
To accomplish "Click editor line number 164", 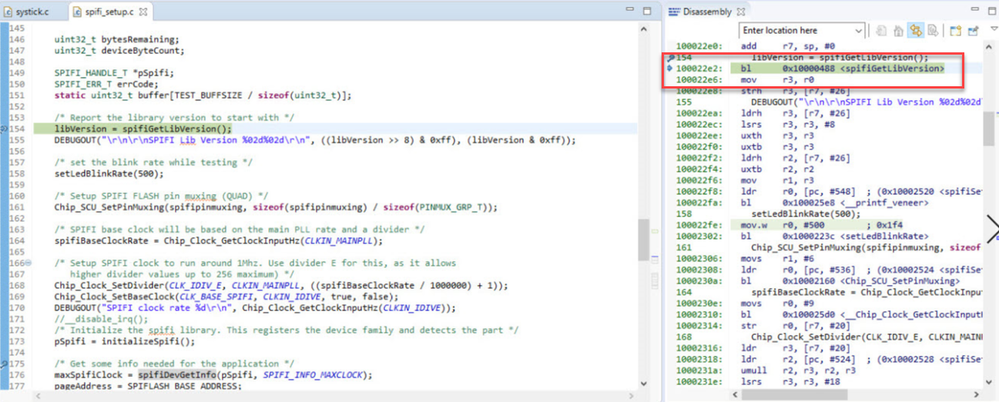I will [17, 240].
